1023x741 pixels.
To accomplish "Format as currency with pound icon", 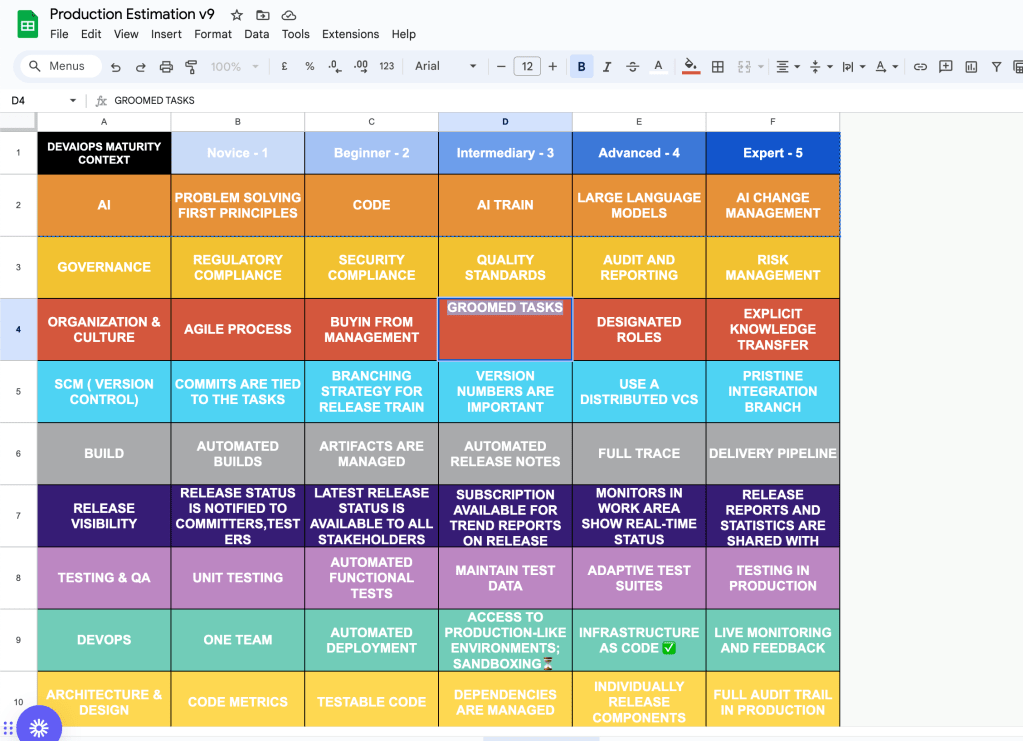I will pos(284,67).
